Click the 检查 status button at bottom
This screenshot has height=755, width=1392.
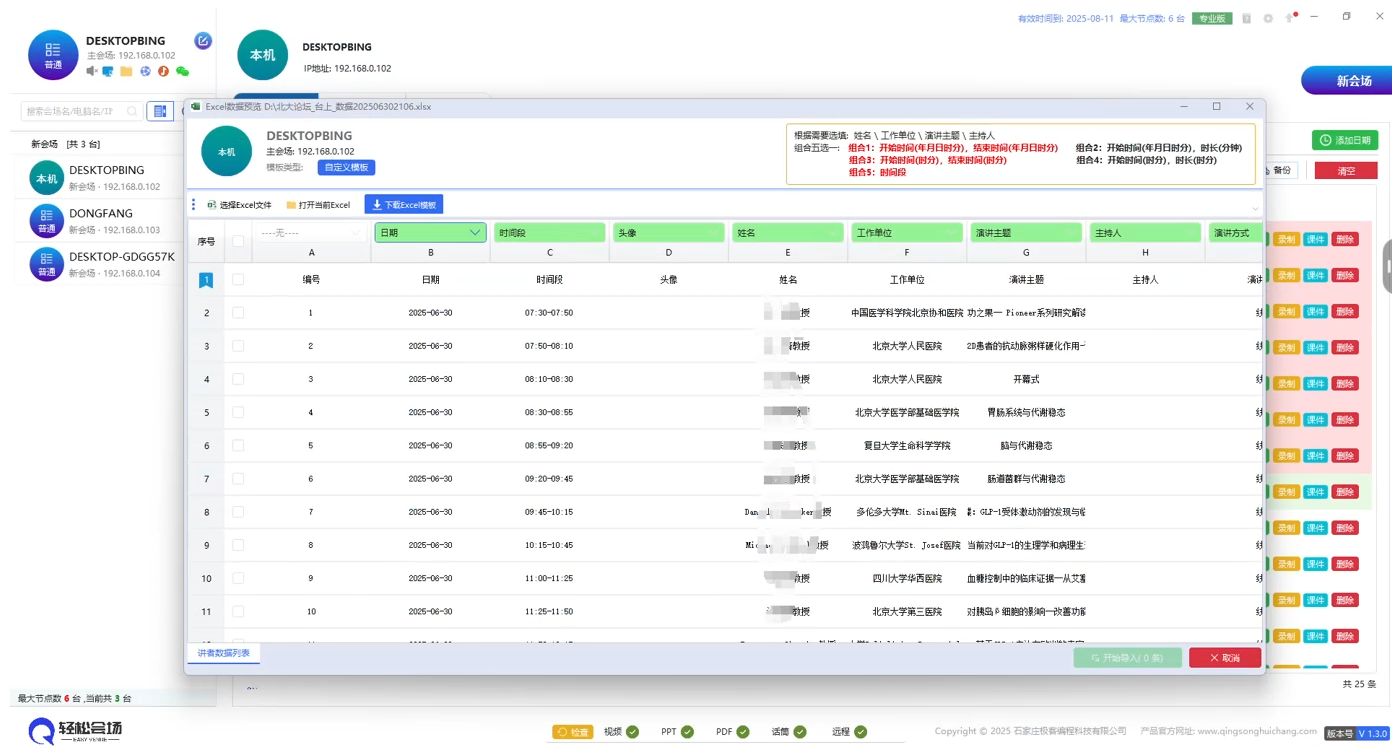tap(573, 732)
